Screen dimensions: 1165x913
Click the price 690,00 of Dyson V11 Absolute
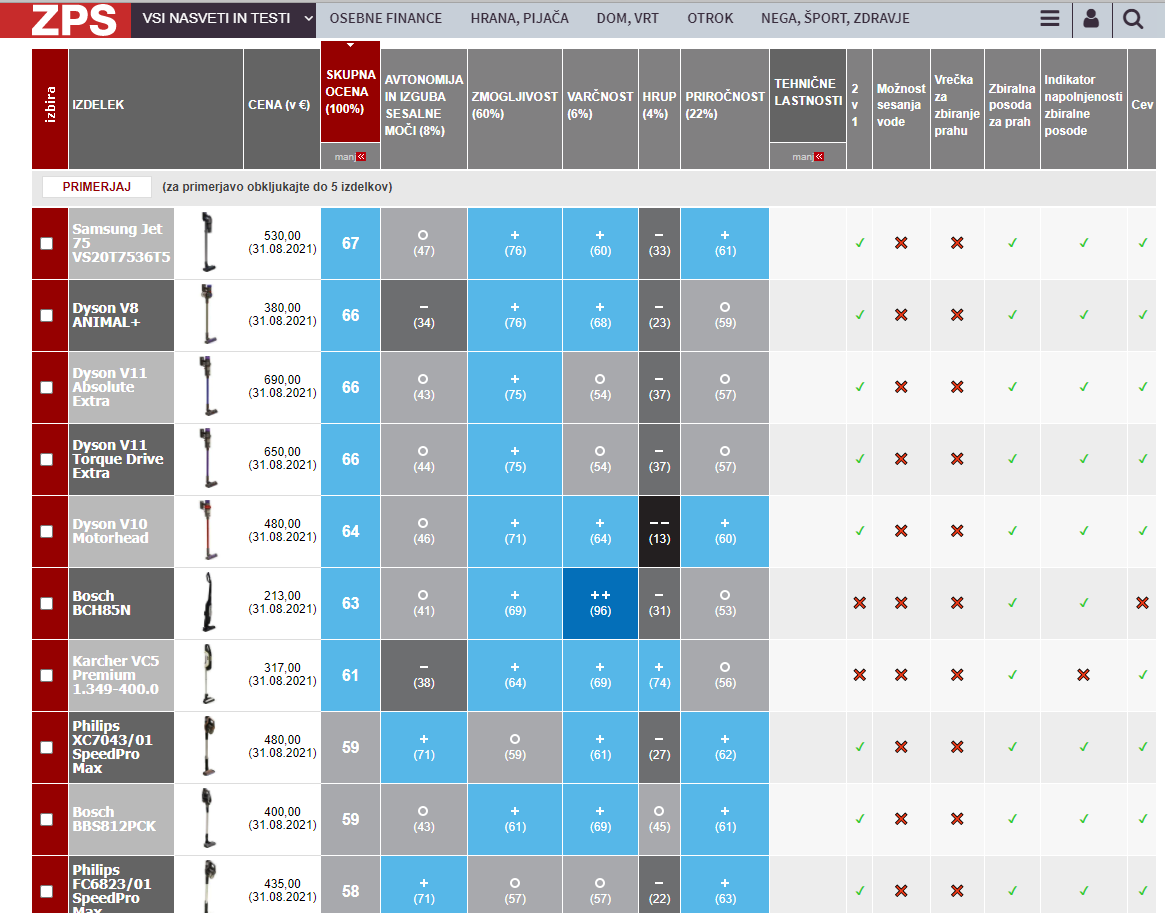tap(282, 380)
